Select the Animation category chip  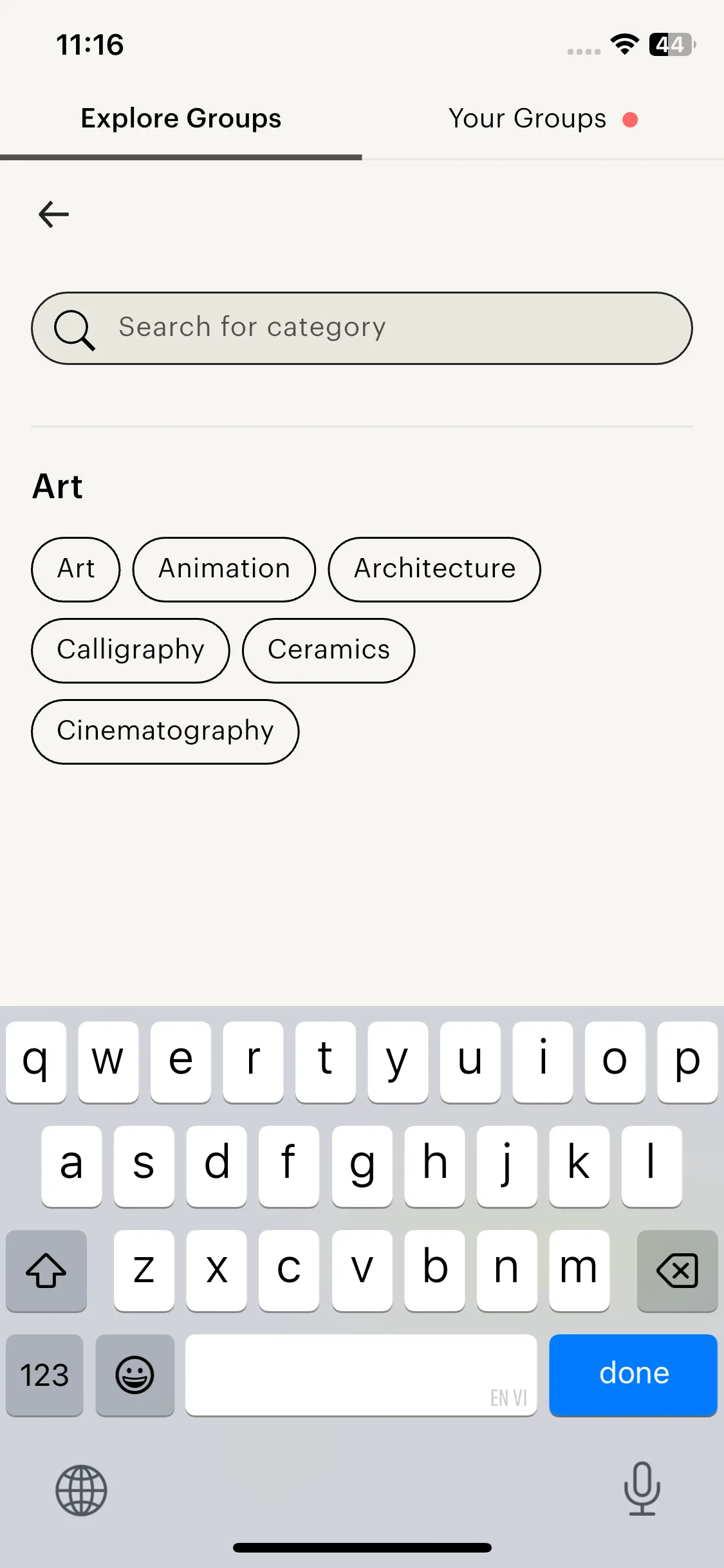pos(224,569)
